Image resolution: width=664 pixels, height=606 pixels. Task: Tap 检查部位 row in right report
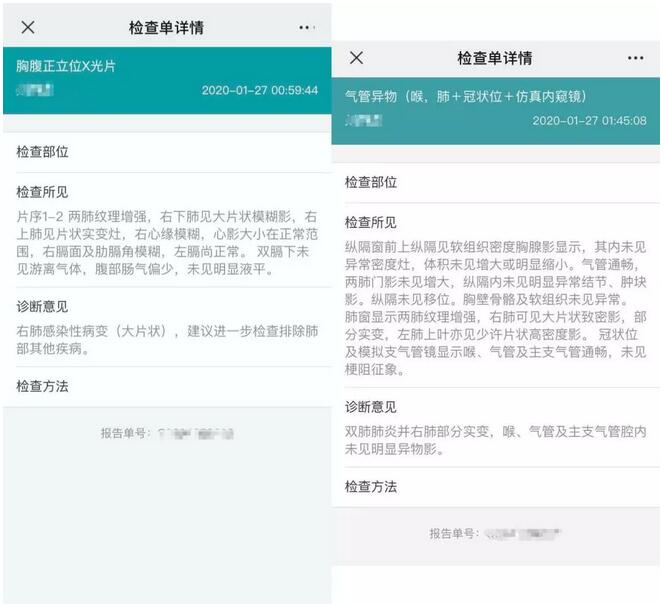coord(496,182)
